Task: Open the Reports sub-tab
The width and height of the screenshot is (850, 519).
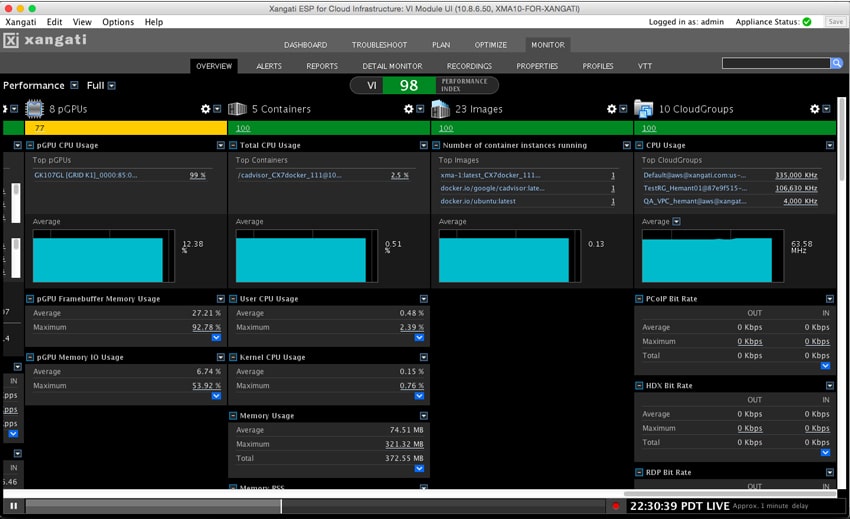Action: (x=322, y=66)
